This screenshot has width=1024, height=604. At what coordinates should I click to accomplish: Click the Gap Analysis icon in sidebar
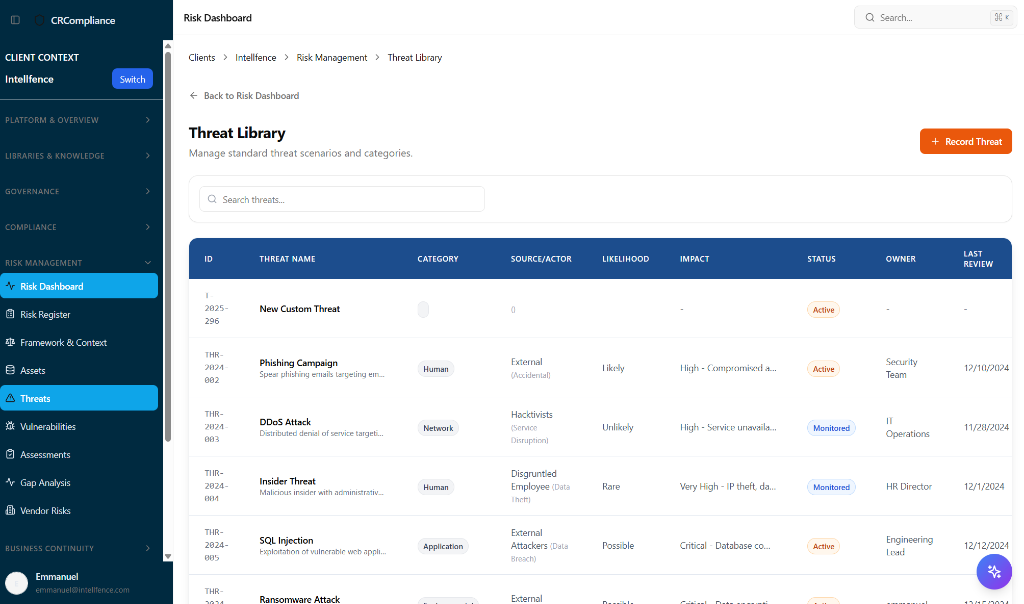tap(11, 483)
